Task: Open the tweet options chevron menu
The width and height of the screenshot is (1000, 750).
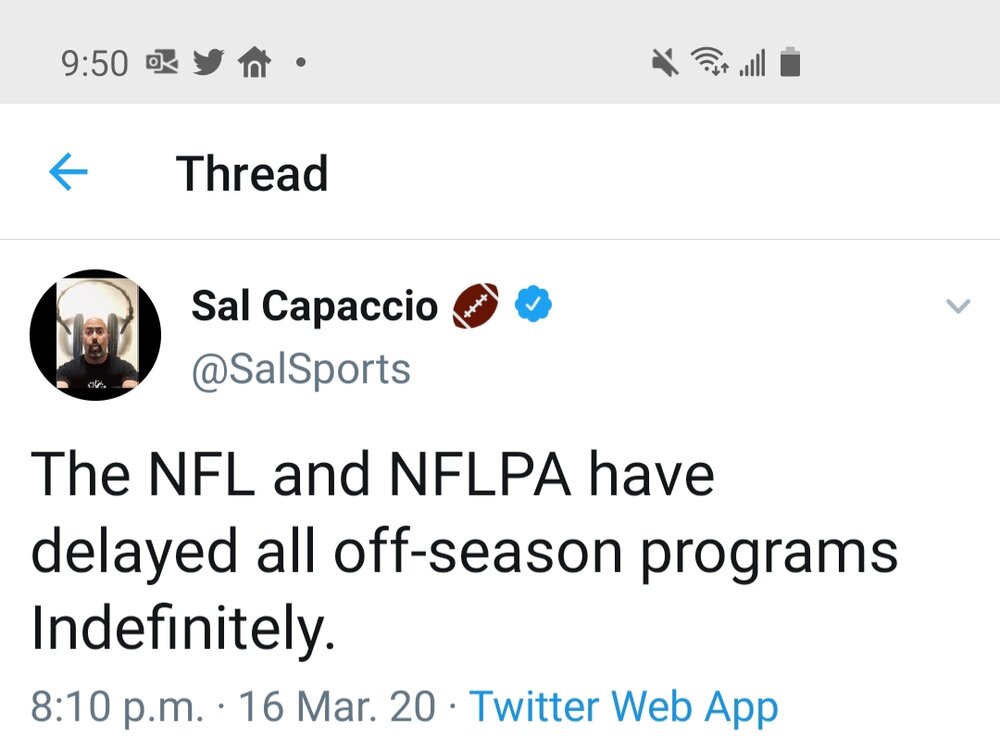Action: [x=958, y=306]
